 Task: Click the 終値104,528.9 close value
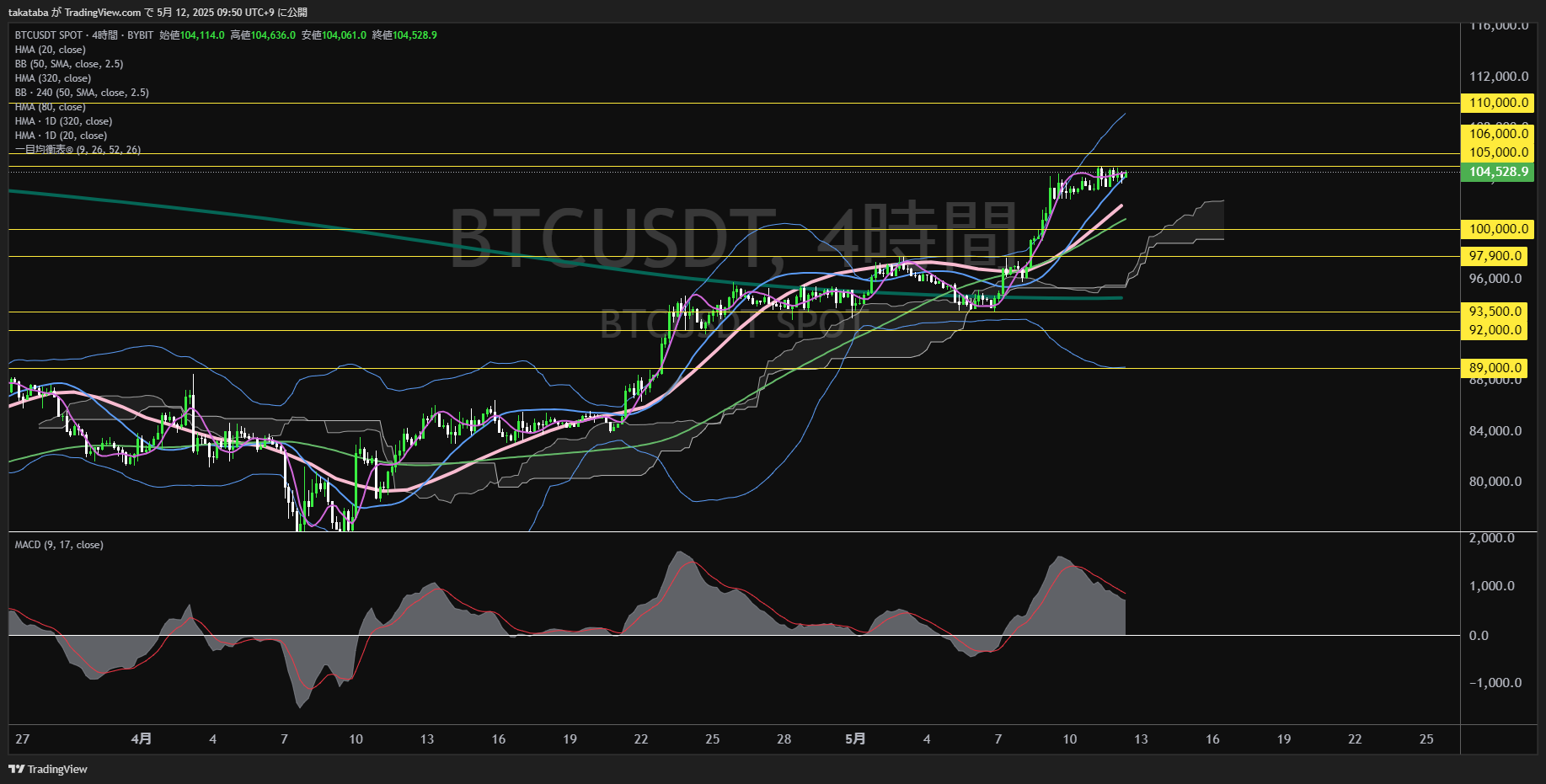[x=404, y=35]
